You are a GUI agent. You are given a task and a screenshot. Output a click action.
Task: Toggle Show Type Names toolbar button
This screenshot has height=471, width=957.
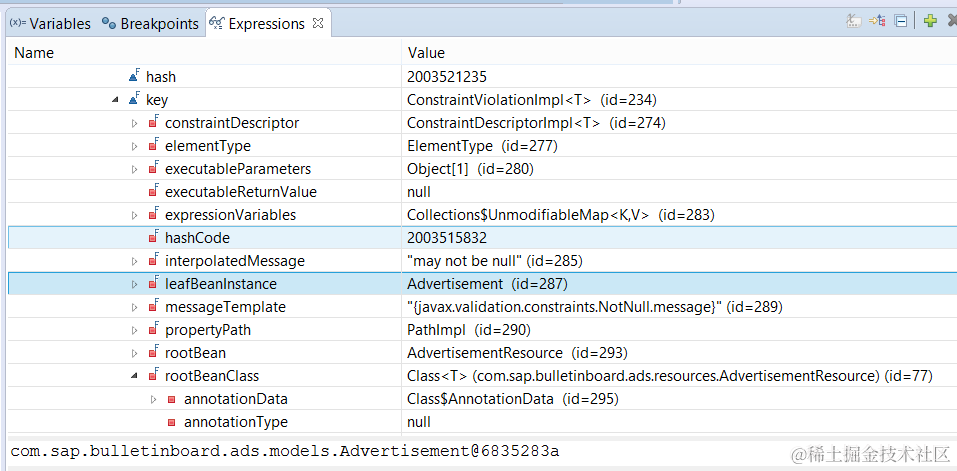pos(854,21)
